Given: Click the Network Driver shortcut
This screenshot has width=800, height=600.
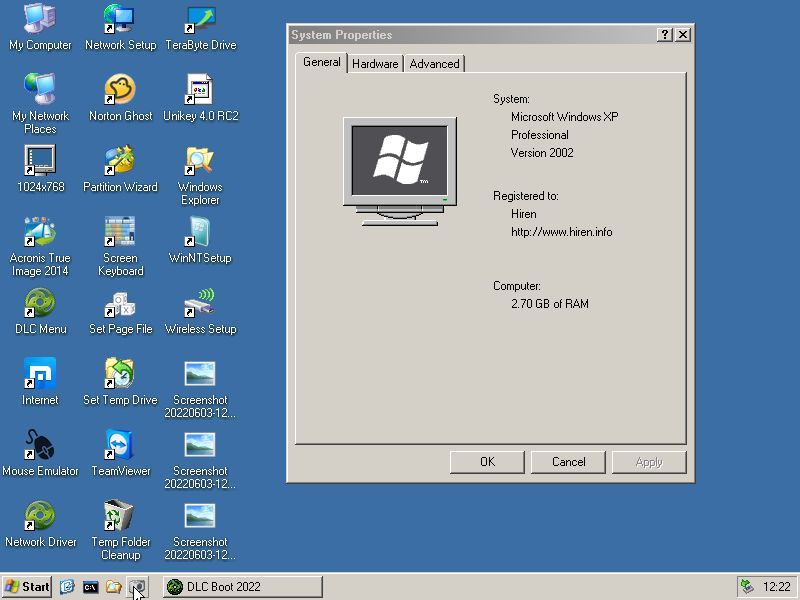Looking at the screenshot, I should 40,523.
